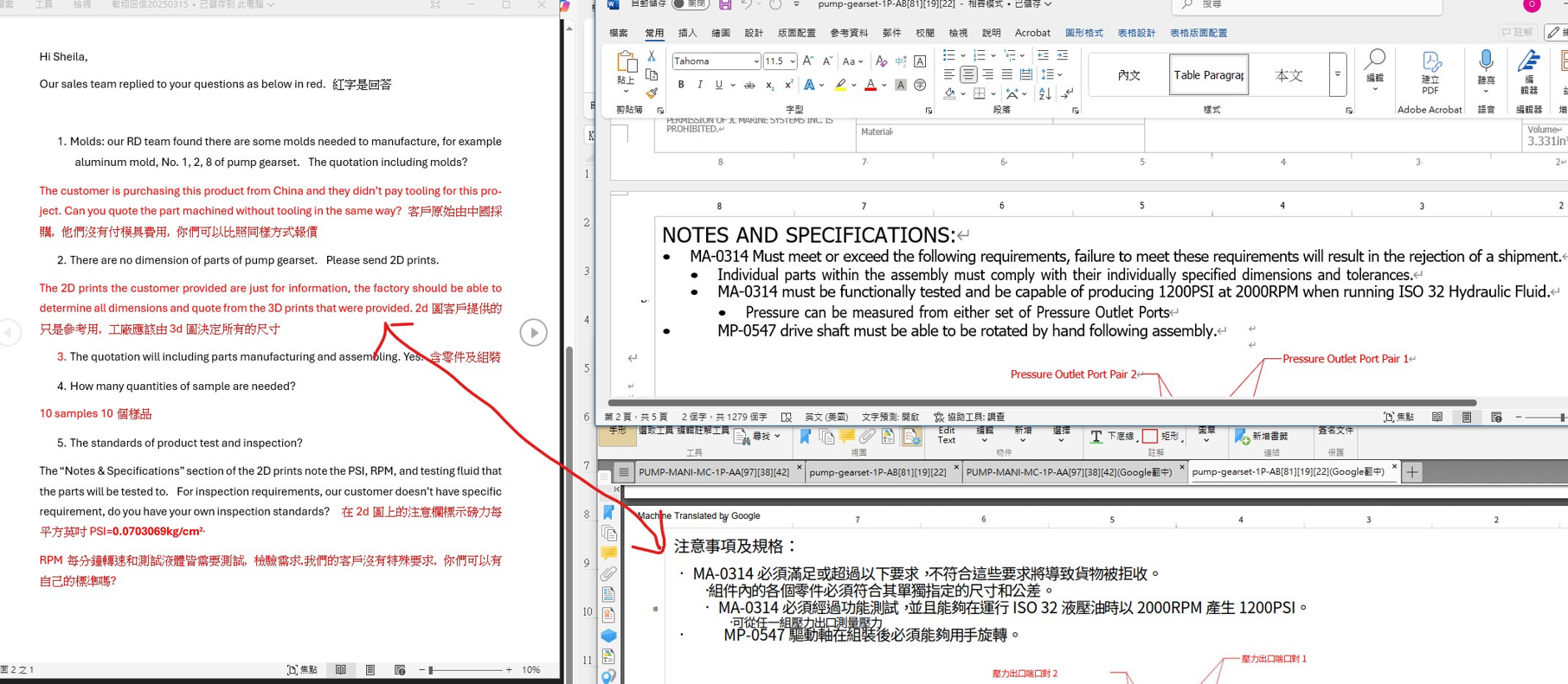
Task: Click the next page arrow in left document
Action: point(533,332)
